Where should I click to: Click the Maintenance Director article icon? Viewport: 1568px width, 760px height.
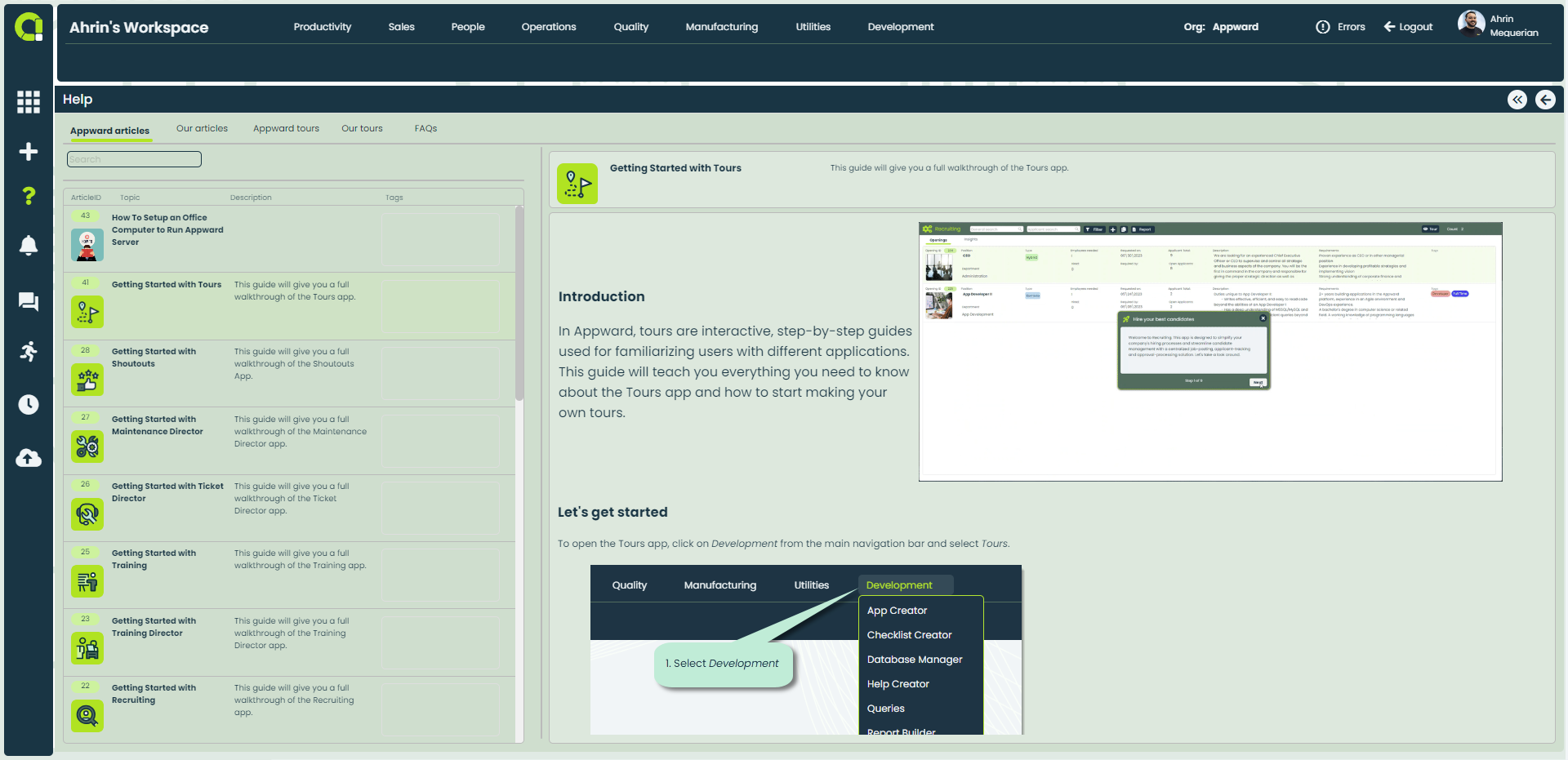pyautogui.click(x=87, y=447)
